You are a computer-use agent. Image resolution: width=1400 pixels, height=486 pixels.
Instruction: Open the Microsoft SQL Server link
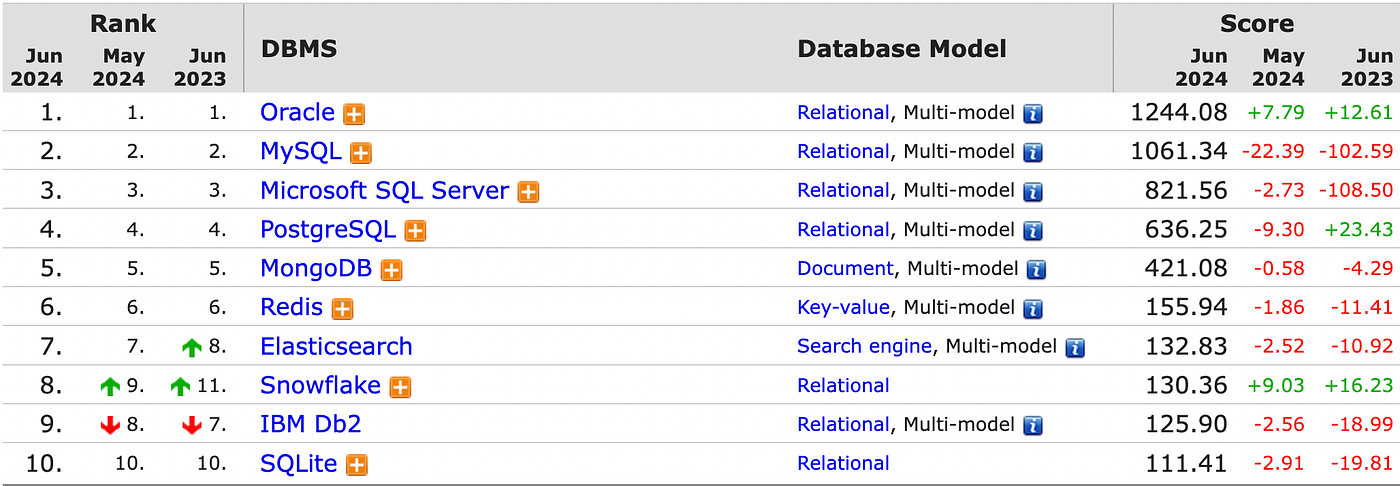[384, 190]
